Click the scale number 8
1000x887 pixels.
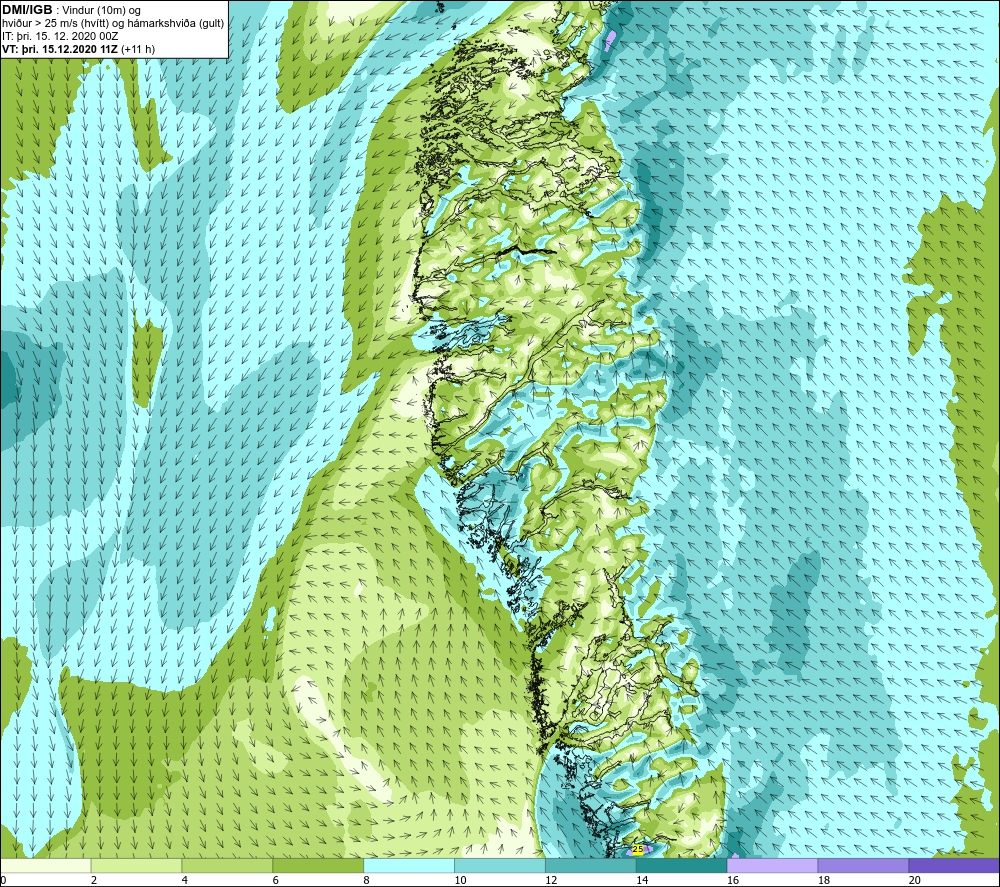click(x=367, y=880)
